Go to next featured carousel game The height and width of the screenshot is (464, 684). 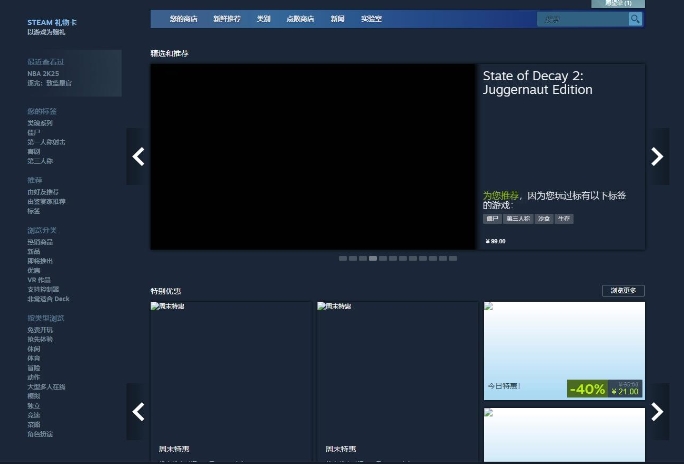pos(657,157)
